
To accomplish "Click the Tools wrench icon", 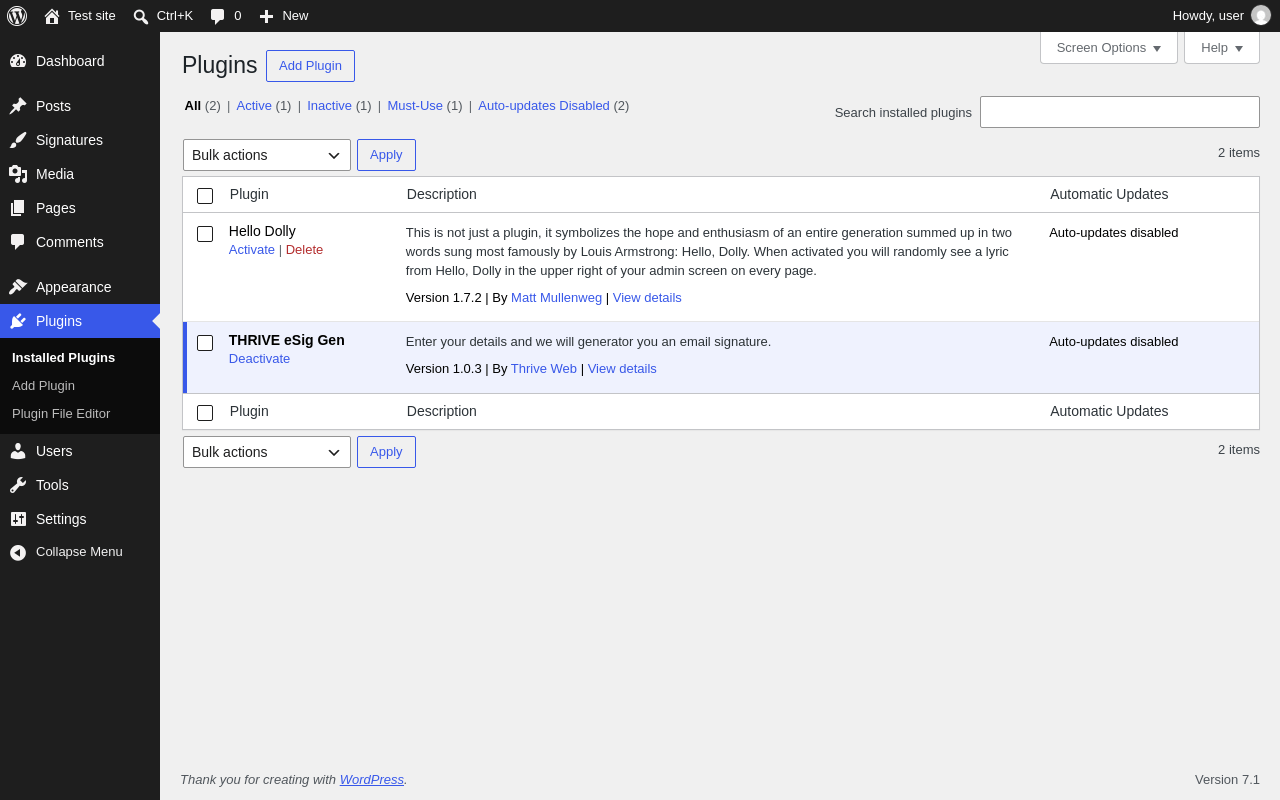I will [x=18, y=485].
